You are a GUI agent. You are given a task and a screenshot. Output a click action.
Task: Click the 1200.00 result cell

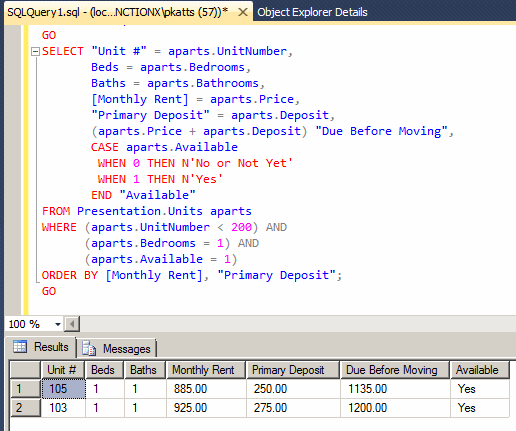pyautogui.click(x=395, y=408)
